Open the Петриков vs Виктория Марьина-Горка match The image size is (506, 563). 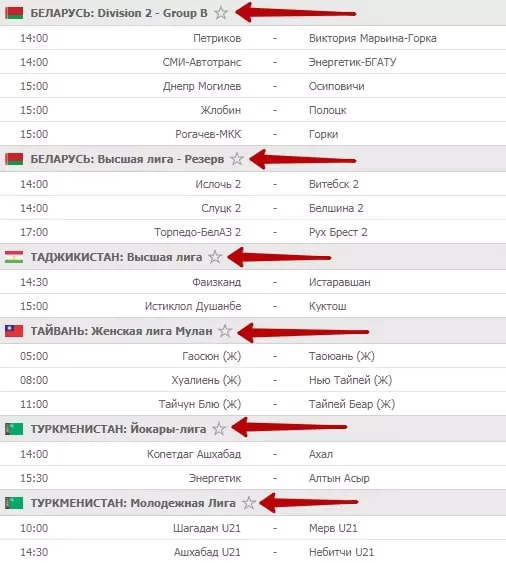253,38
